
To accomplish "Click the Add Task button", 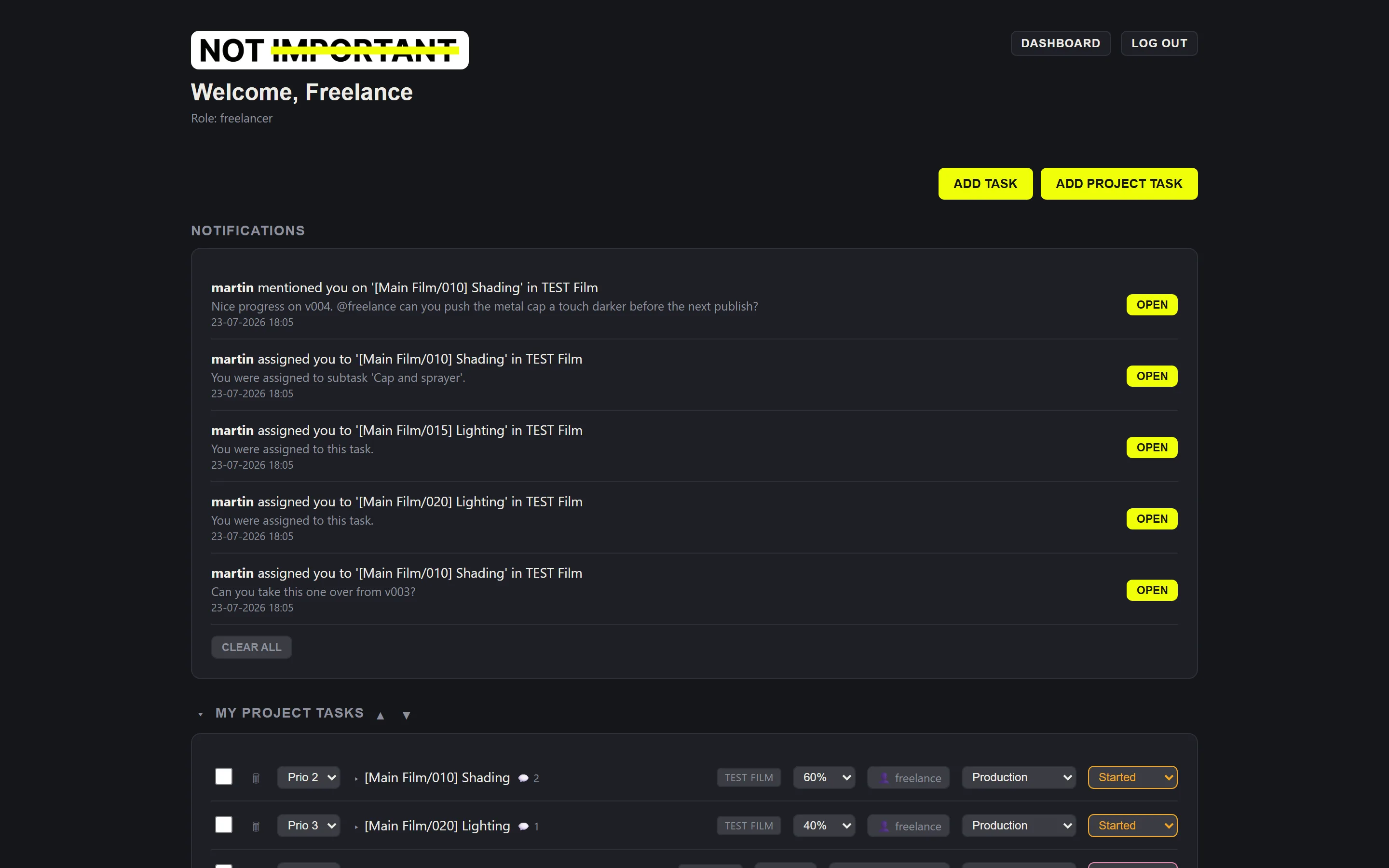I will [985, 184].
